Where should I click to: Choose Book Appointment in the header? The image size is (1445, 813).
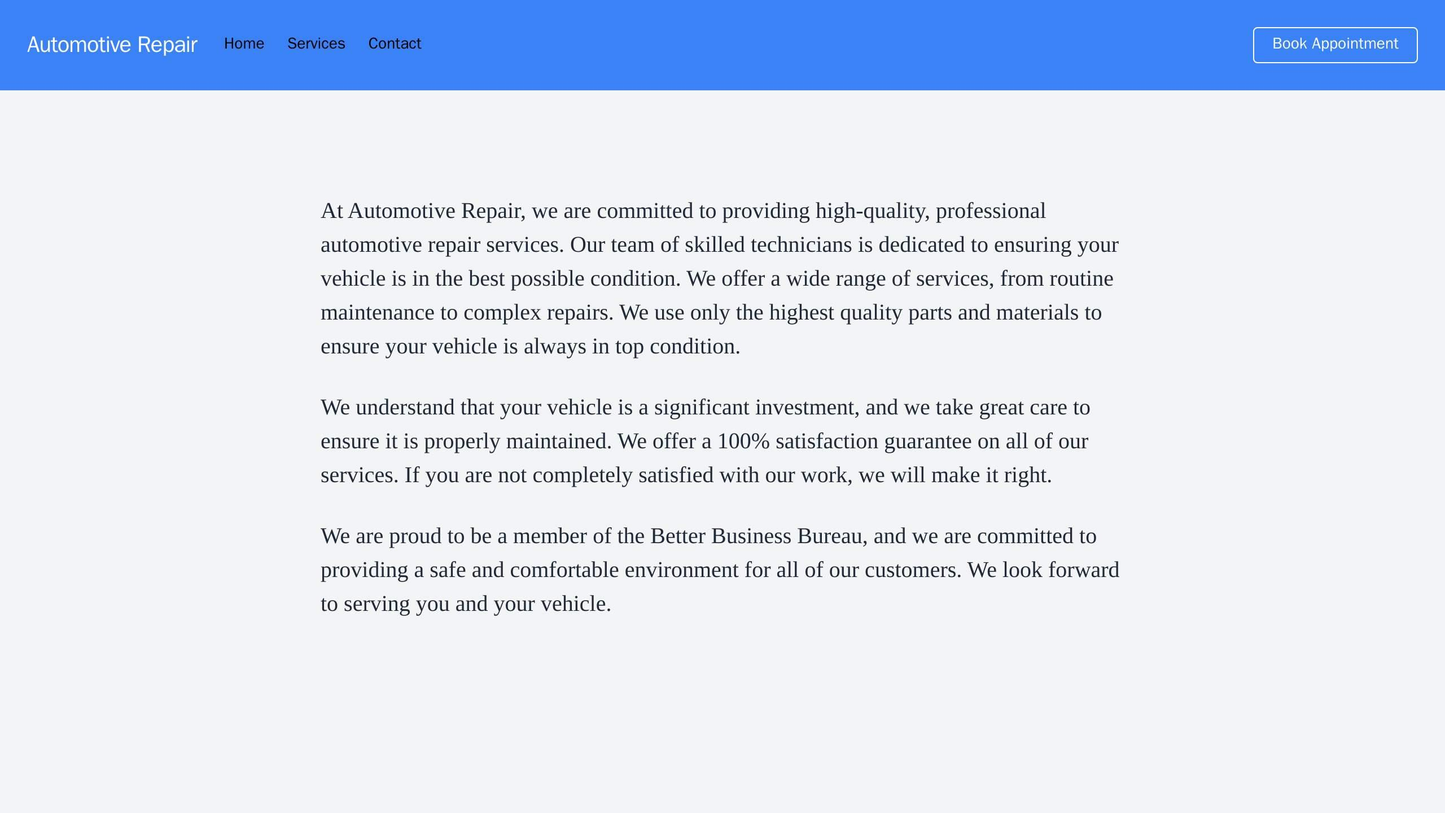[x=1334, y=43]
